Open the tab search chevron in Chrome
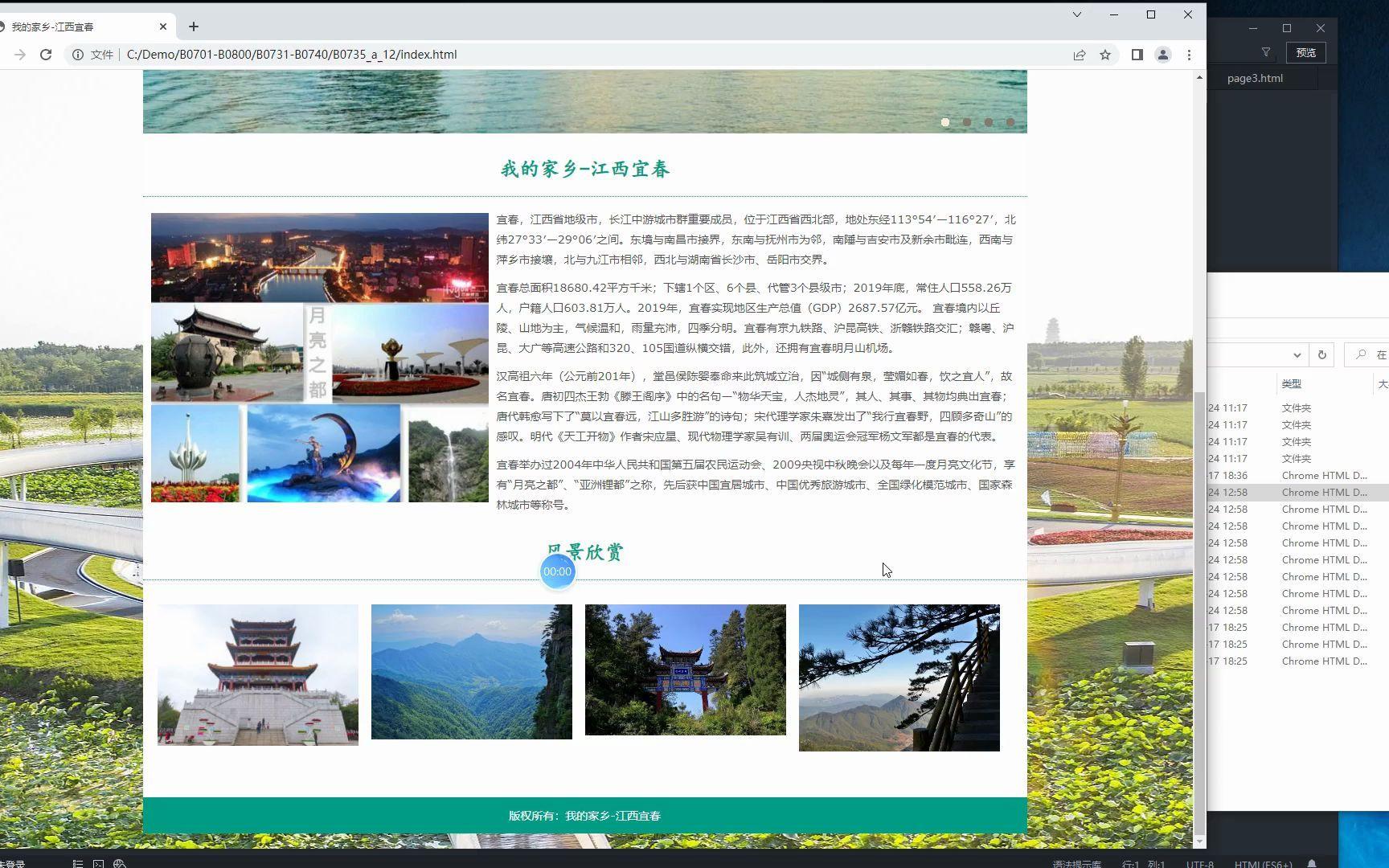Image resolution: width=1389 pixels, height=868 pixels. [x=1077, y=14]
